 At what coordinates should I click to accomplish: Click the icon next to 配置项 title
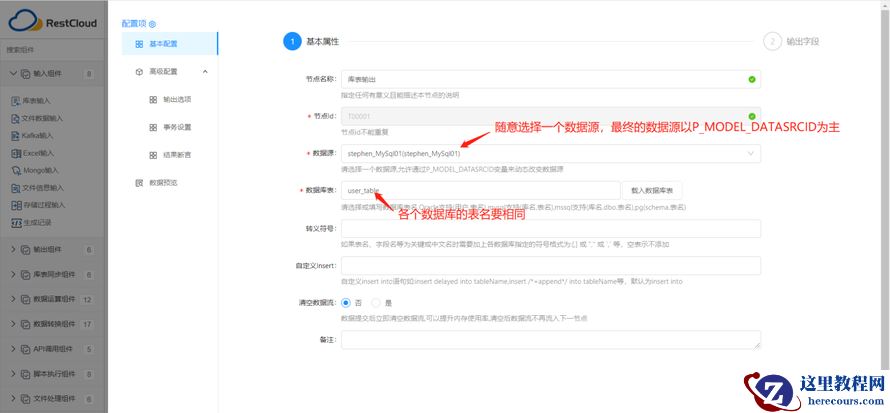point(152,24)
